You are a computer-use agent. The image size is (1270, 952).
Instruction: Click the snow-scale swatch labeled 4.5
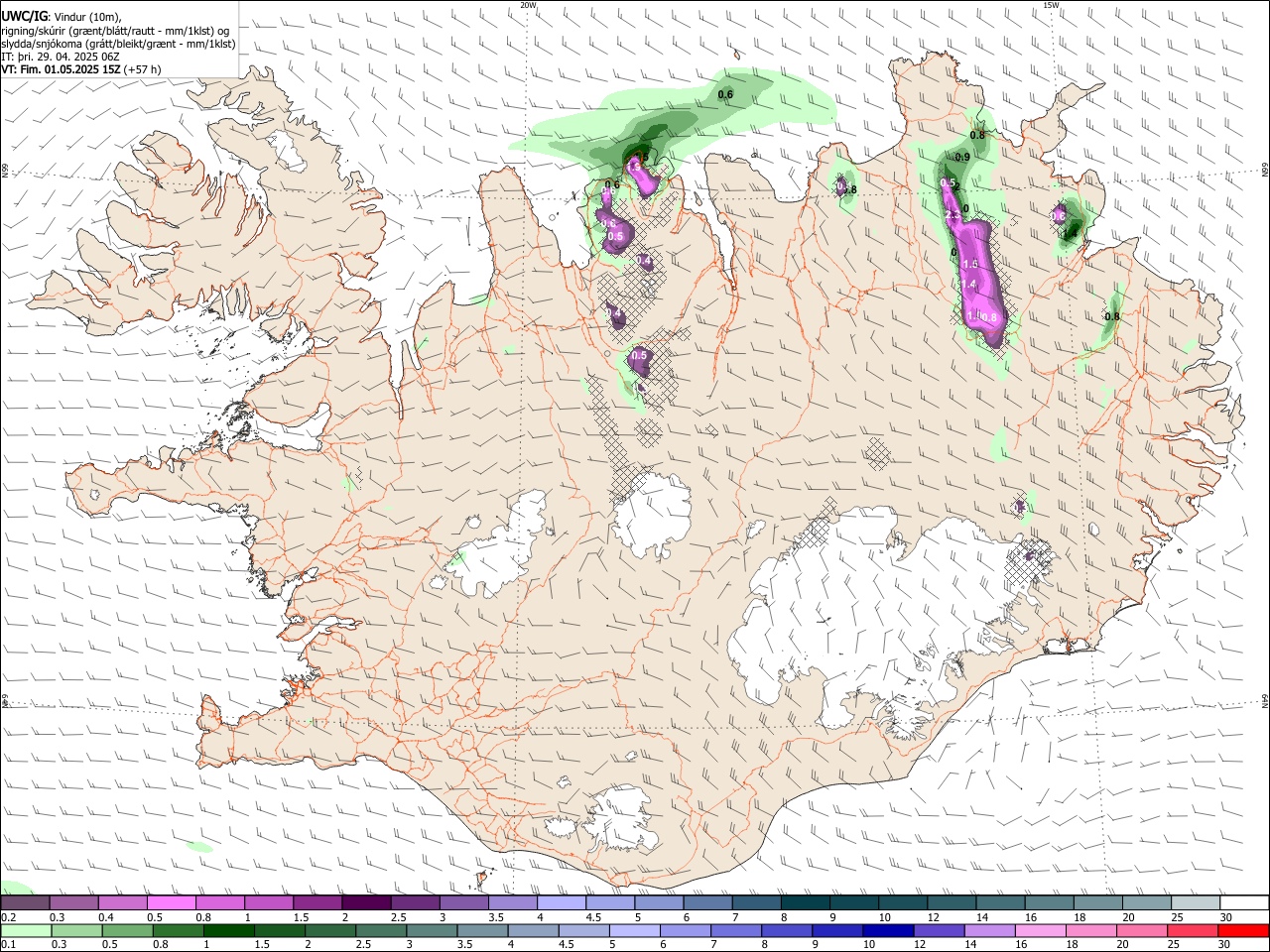(609, 903)
